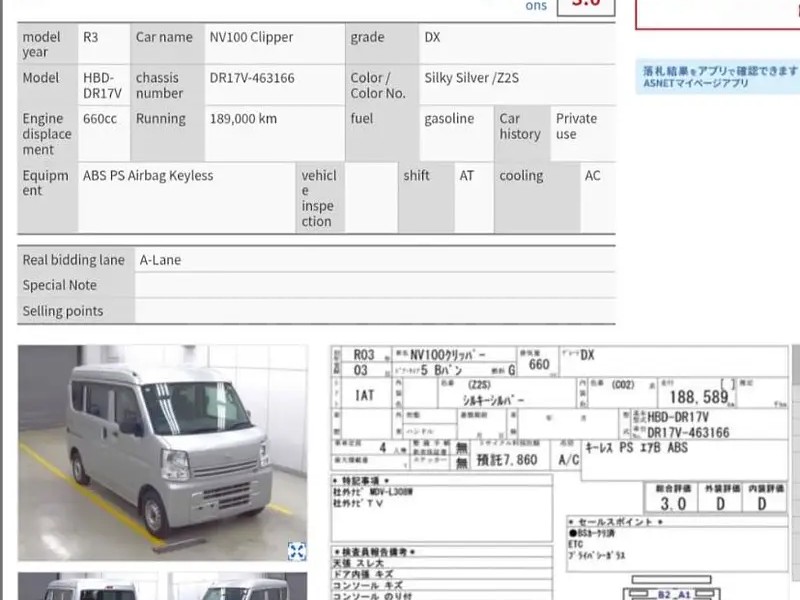Click the 'Running' label cell
The height and width of the screenshot is (600, 800).
tap(167, 134)
